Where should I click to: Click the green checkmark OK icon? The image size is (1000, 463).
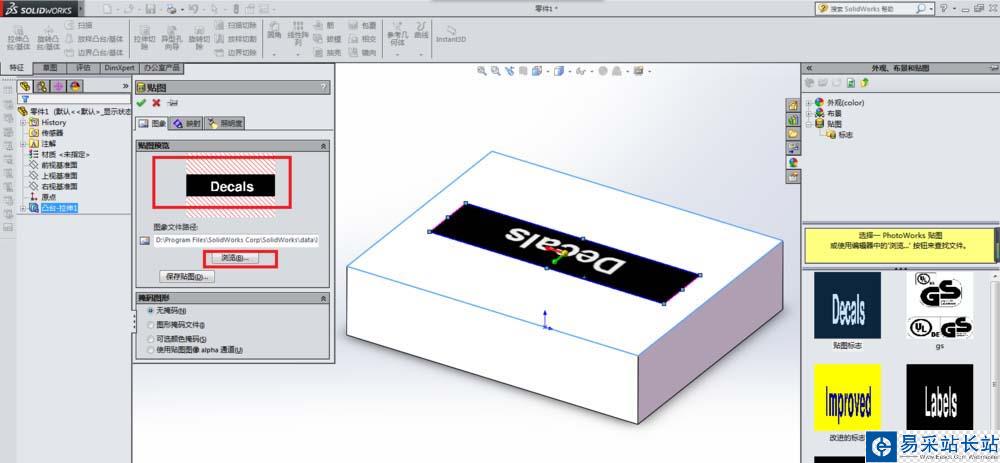tap(141, 103)
